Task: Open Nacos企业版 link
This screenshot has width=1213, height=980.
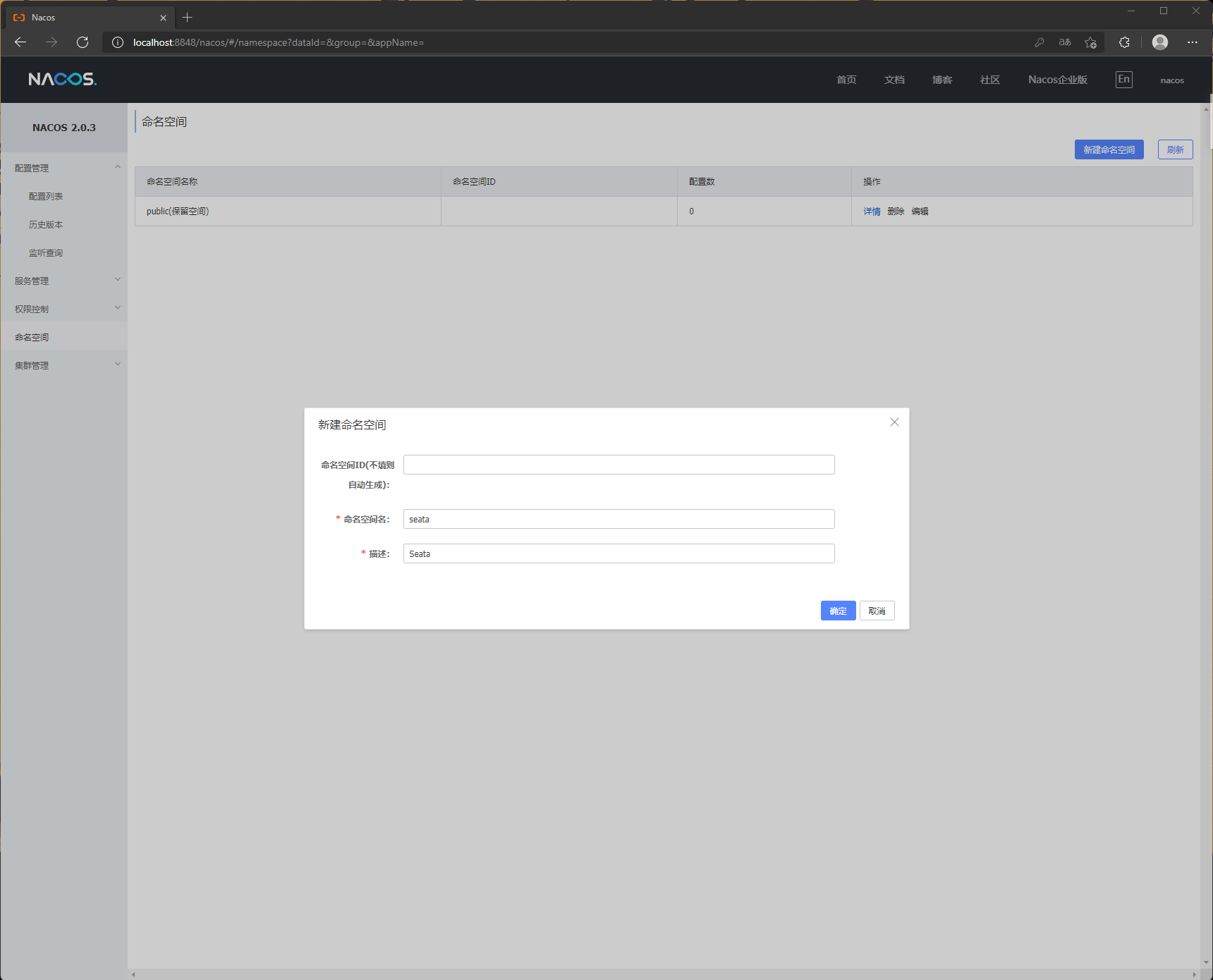Action: pos(1058,80)
